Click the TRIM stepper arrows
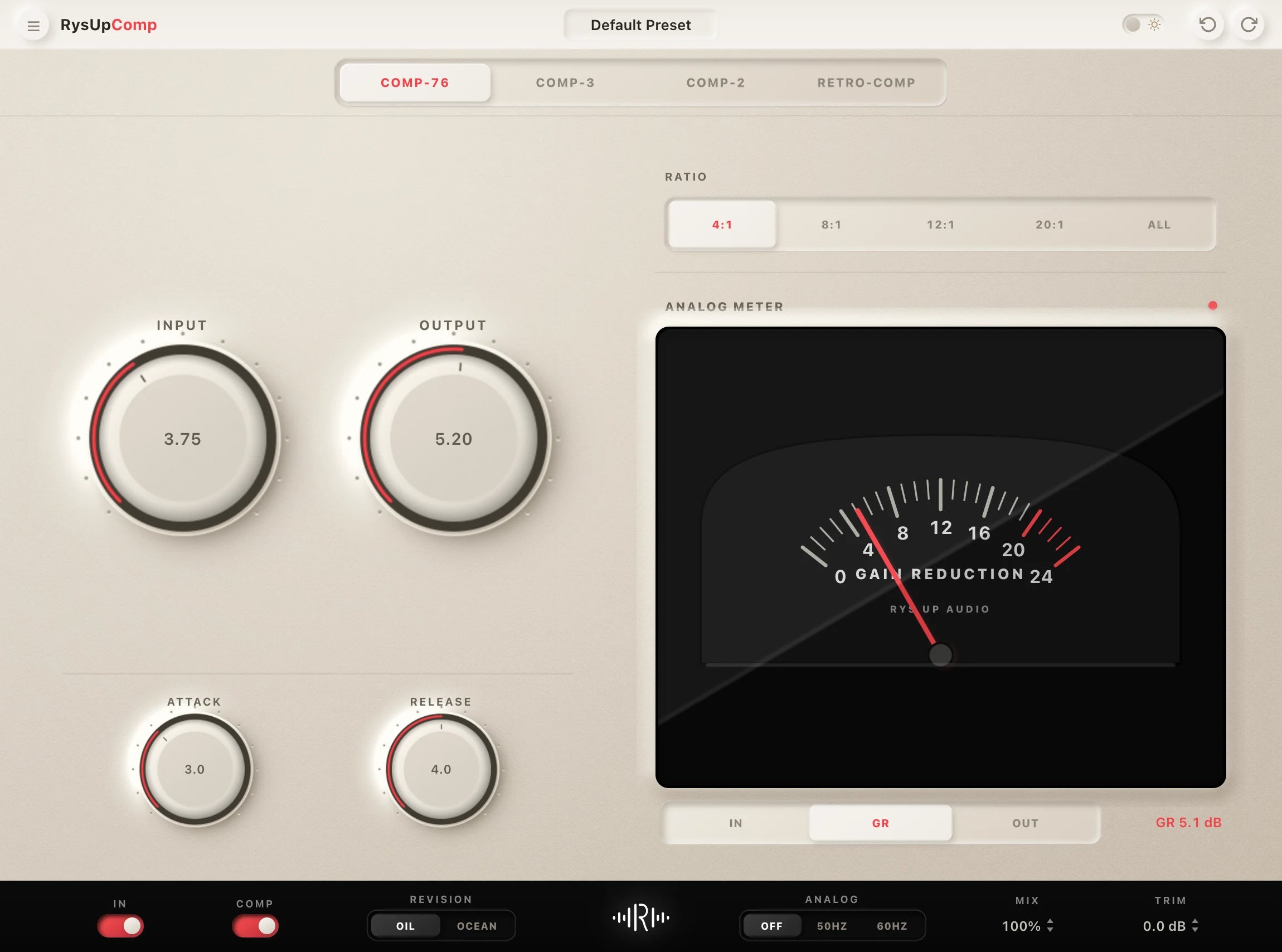Image resolution: width=1282 pixels, height=952 pixels. [1195, 925]
